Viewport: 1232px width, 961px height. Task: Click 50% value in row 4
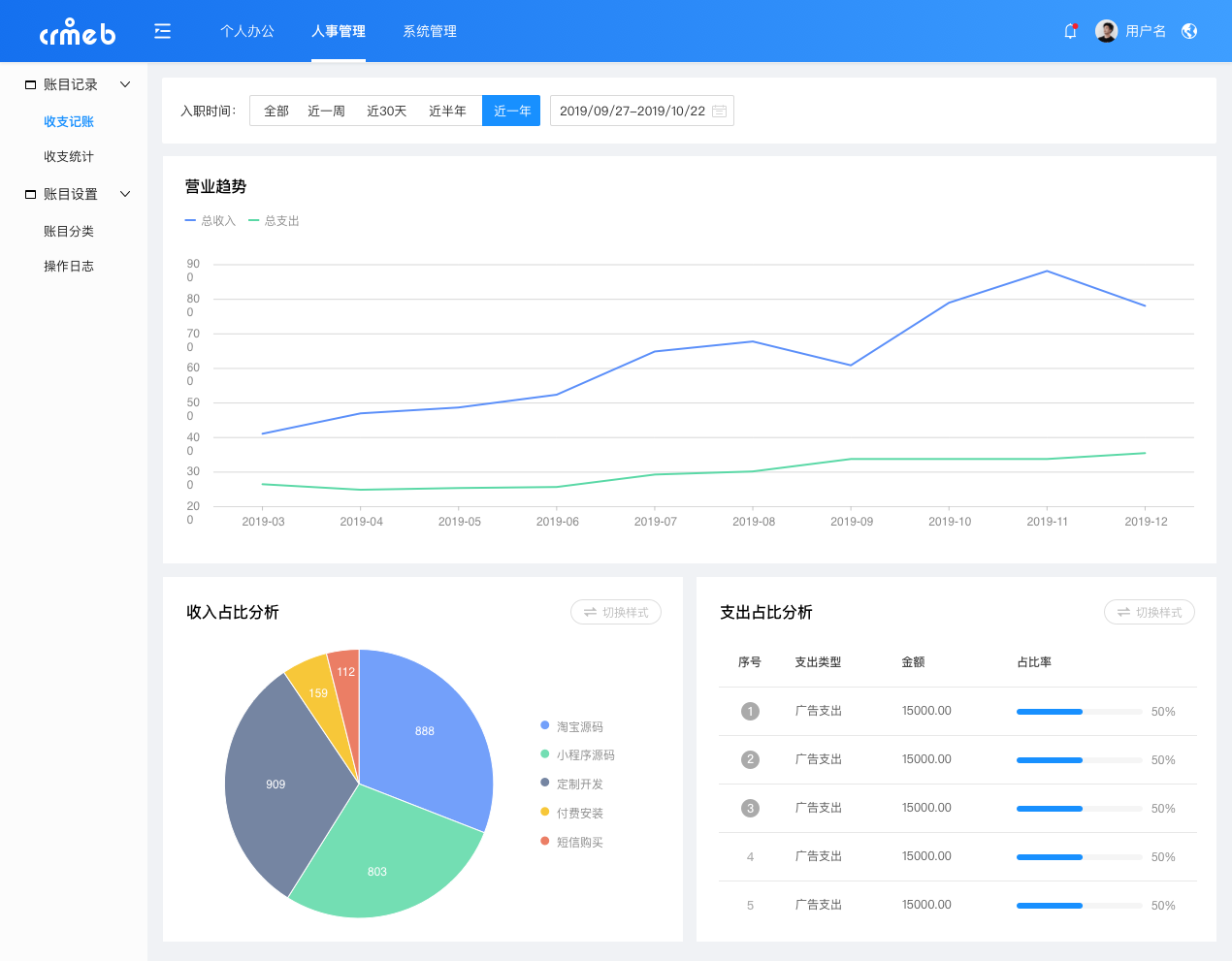1163,857
